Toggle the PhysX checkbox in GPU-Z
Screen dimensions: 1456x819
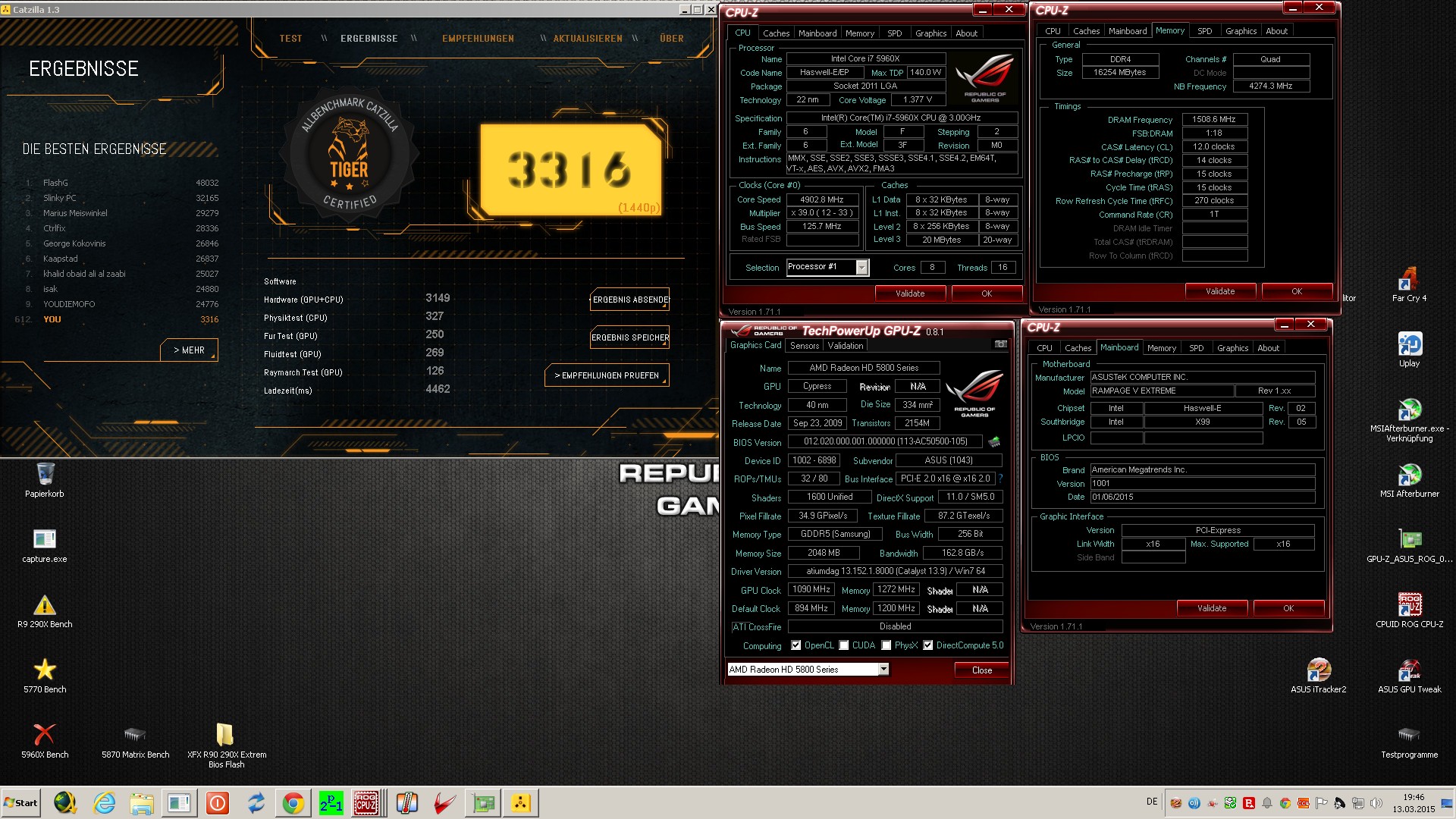pos(886,645)
